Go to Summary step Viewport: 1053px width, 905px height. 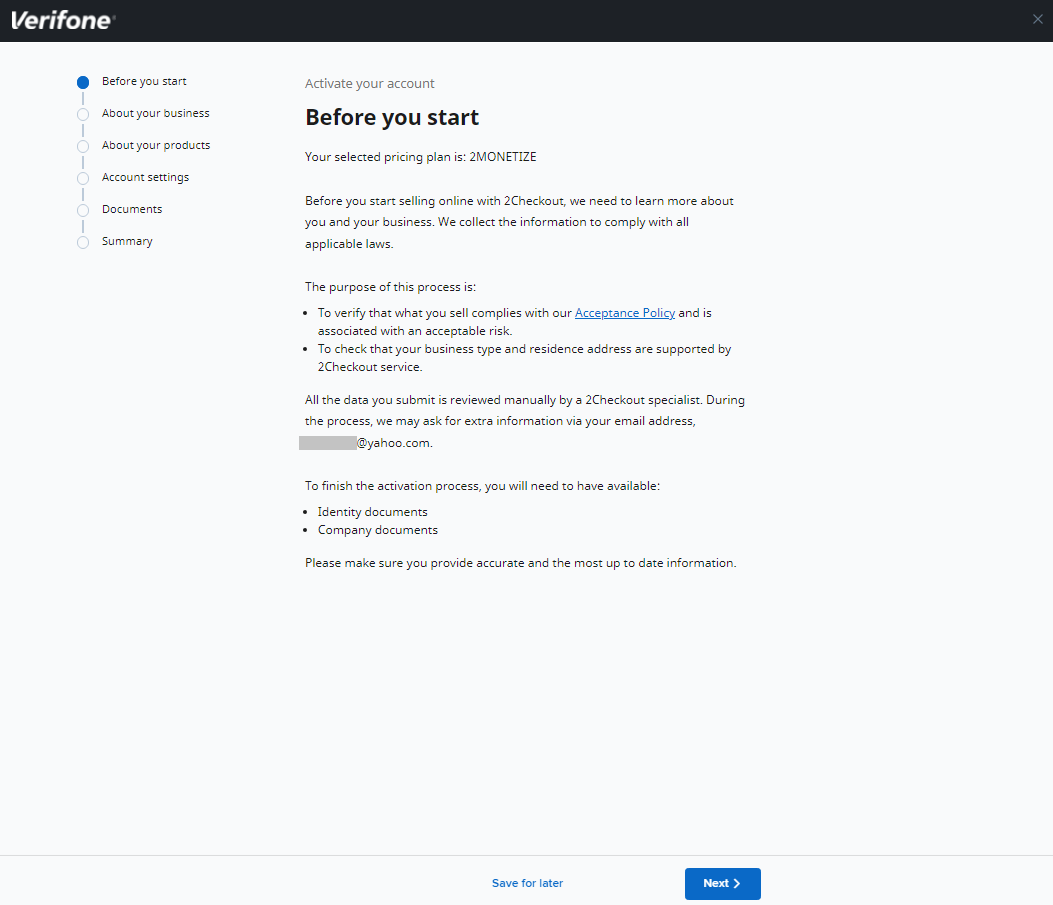coord(128,242)
